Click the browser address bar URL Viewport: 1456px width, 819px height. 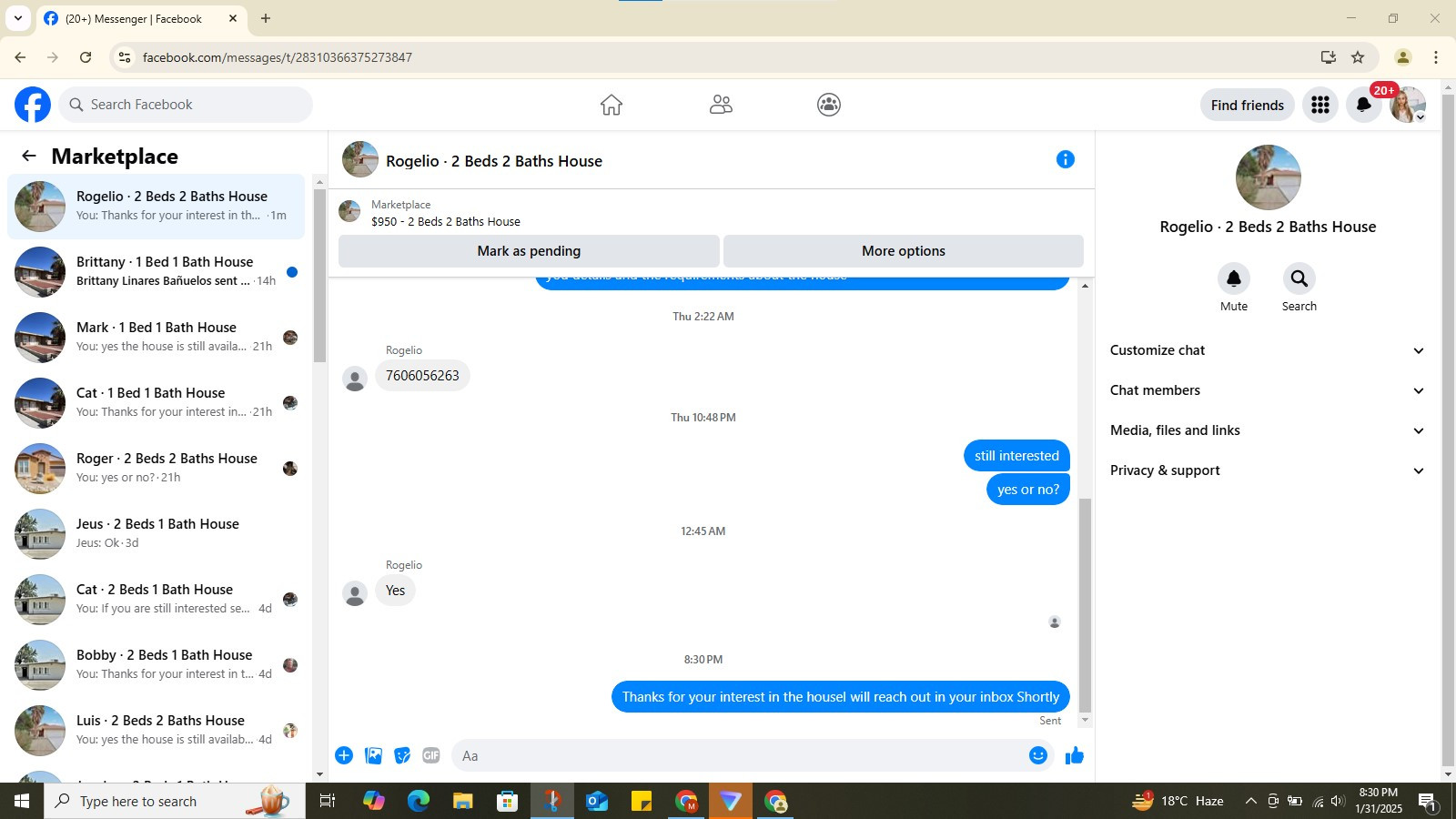pyautogui.click(x=277, y=57)
